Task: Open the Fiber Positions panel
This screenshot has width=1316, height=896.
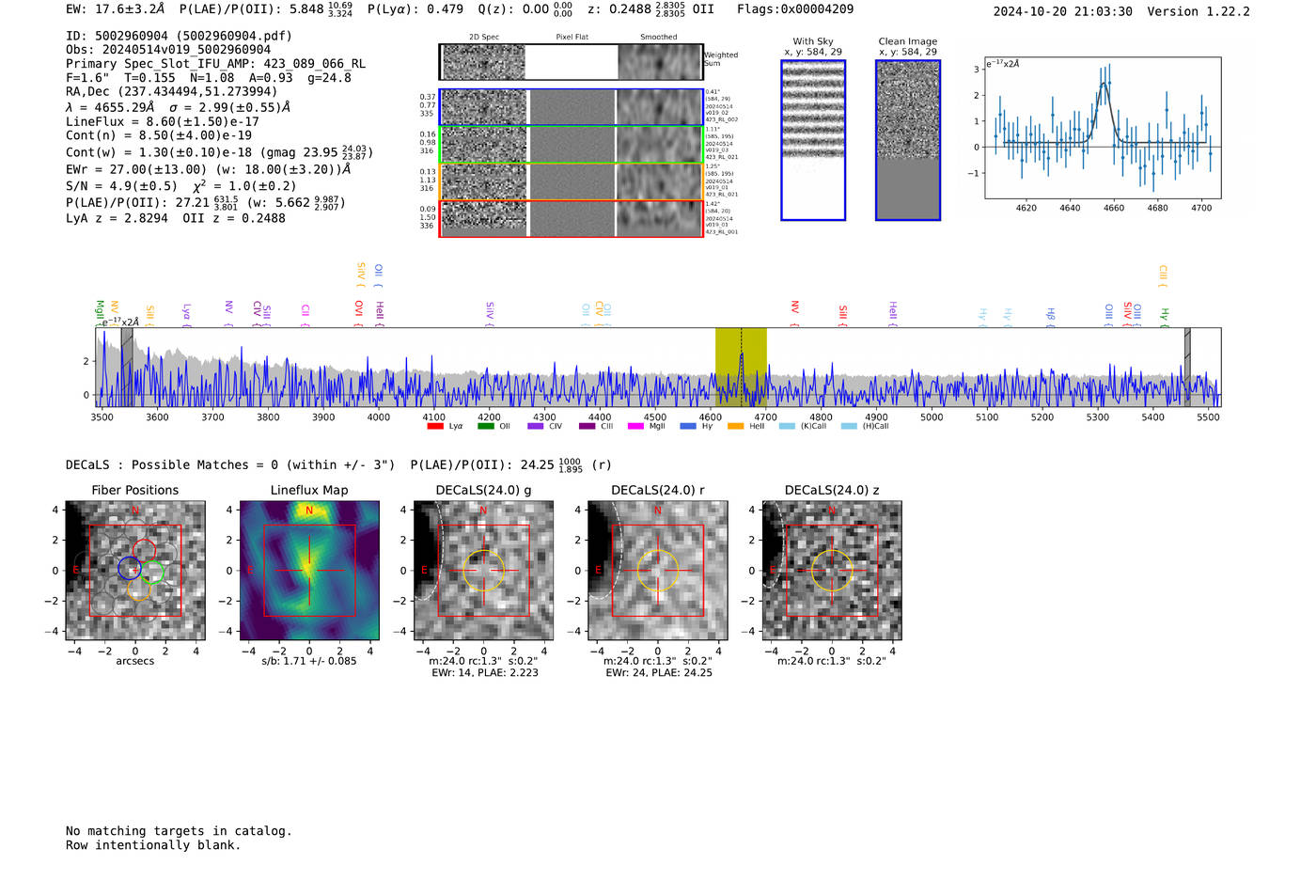Action: (x=135, y=571)
